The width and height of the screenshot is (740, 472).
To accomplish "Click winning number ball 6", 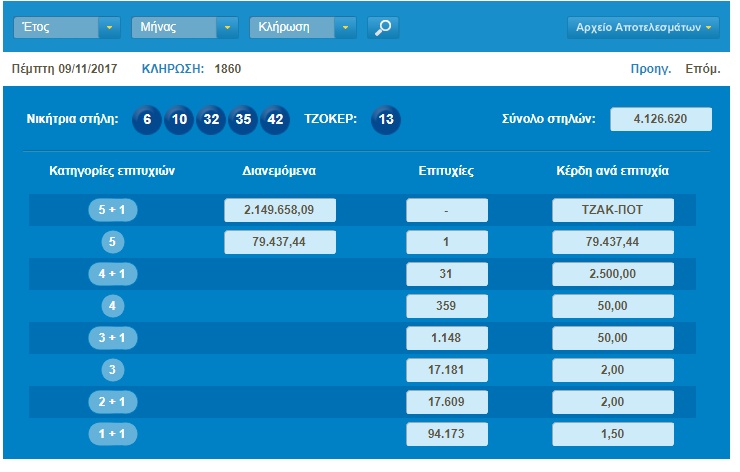I will tap(147, 119).
